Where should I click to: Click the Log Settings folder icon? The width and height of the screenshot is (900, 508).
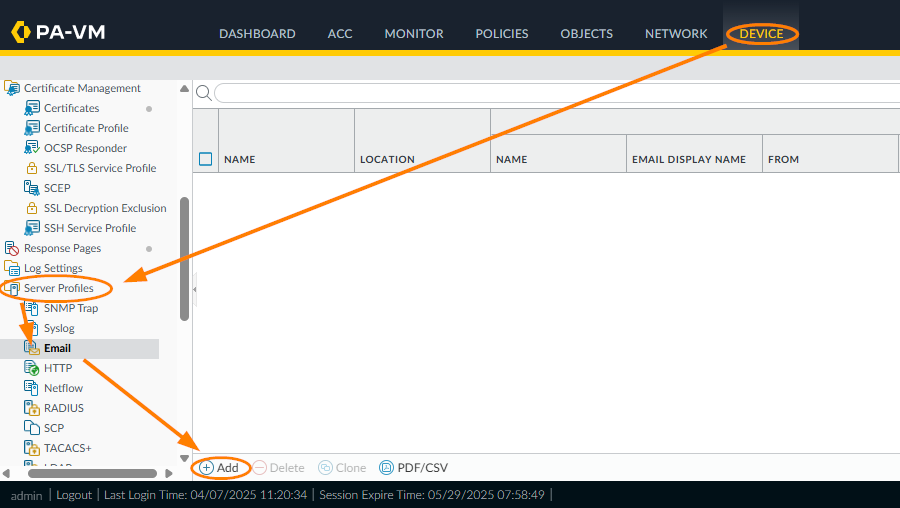coord(11,268)
